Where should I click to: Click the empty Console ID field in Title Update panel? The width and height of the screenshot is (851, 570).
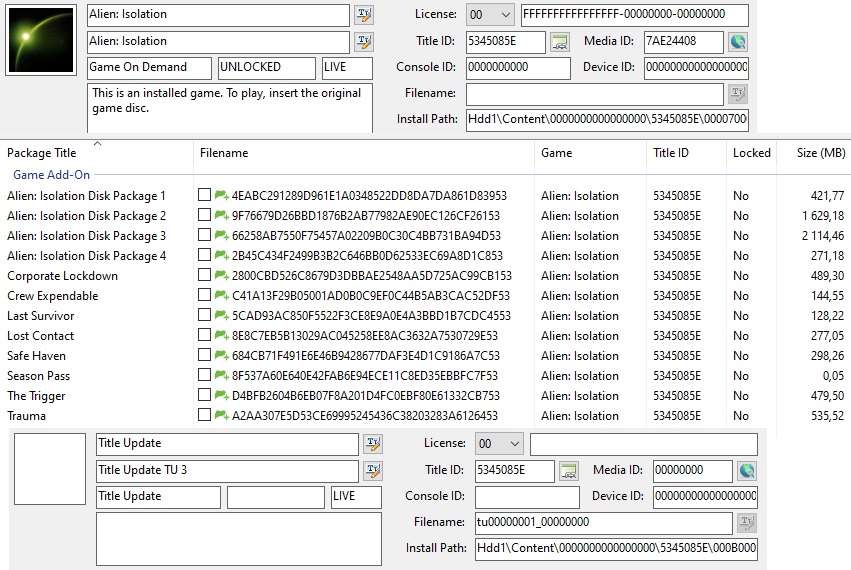[528, 497]
